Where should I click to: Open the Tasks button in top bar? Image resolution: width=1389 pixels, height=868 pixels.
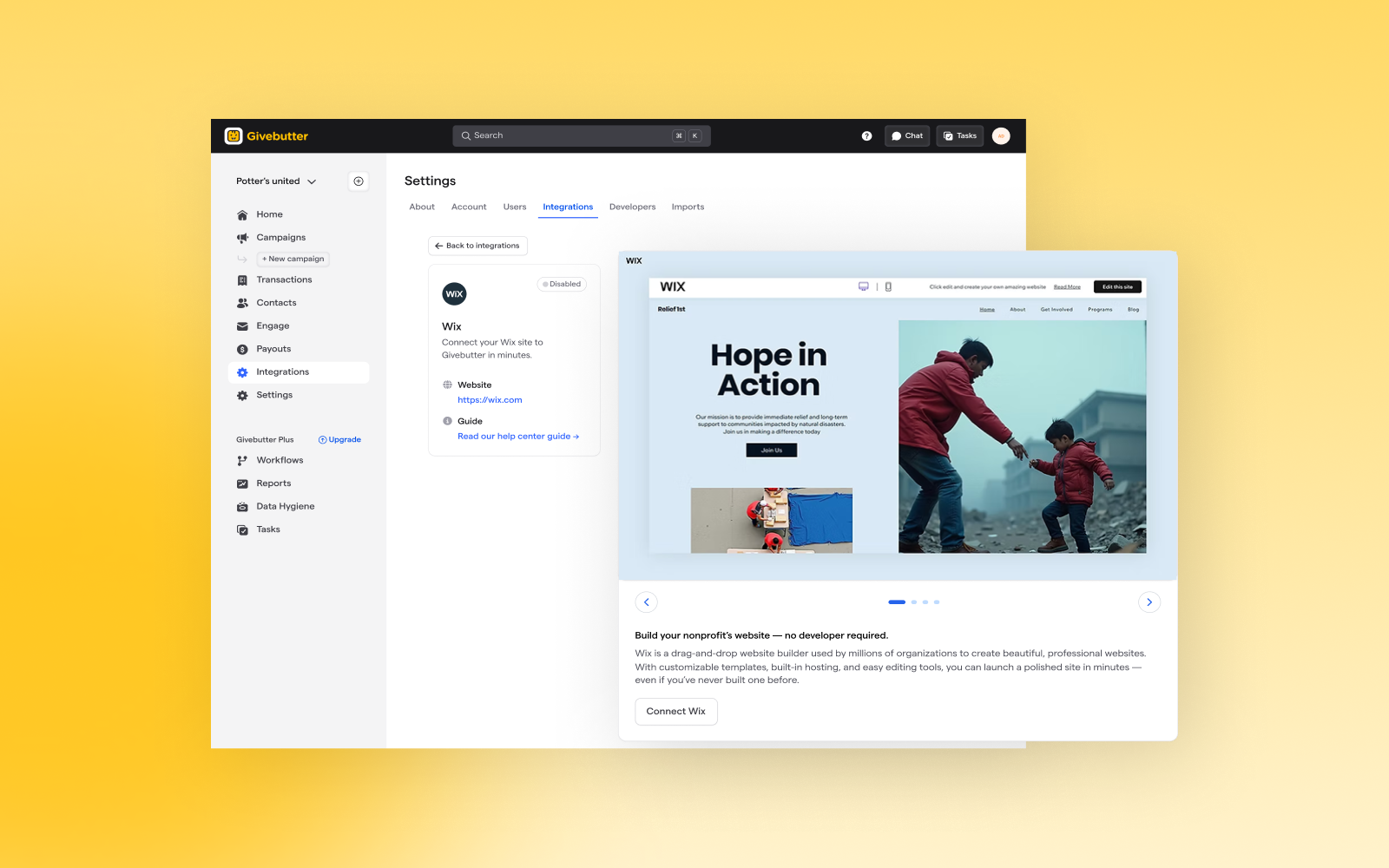[959, 136]
